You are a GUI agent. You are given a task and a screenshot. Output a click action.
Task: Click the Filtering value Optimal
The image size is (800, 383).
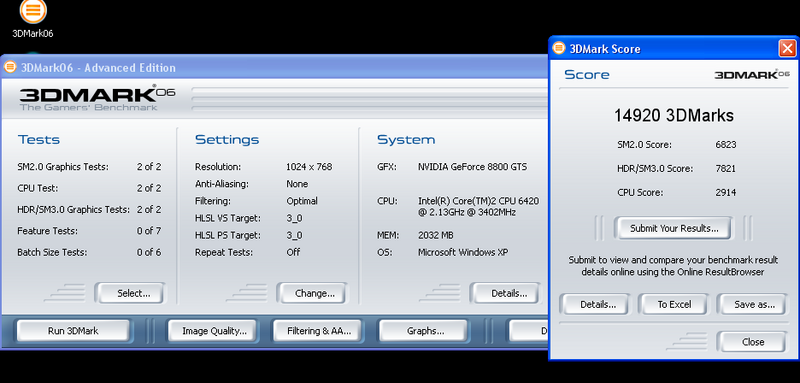click(302, 201)
